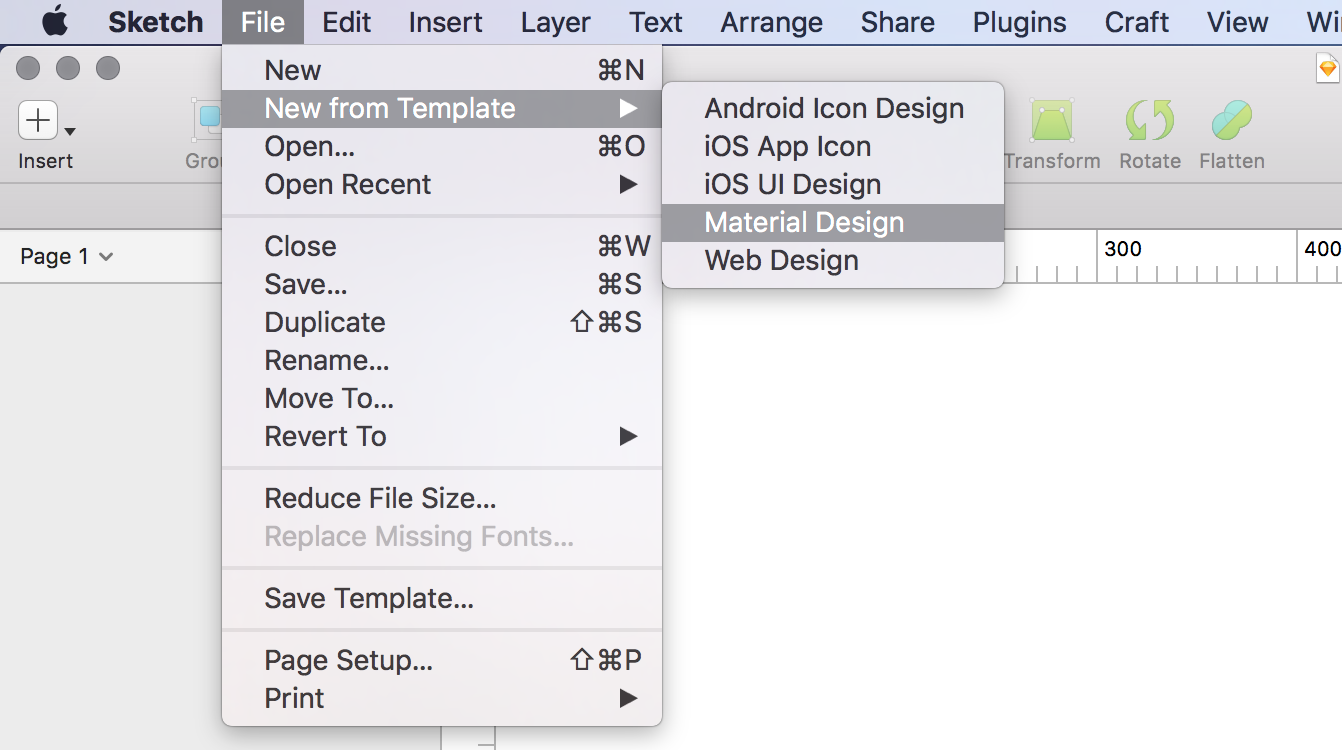Select New from Template submenu entry
Image resolution: width=1342 pixels, height=750 pixels.
[442, 108]
